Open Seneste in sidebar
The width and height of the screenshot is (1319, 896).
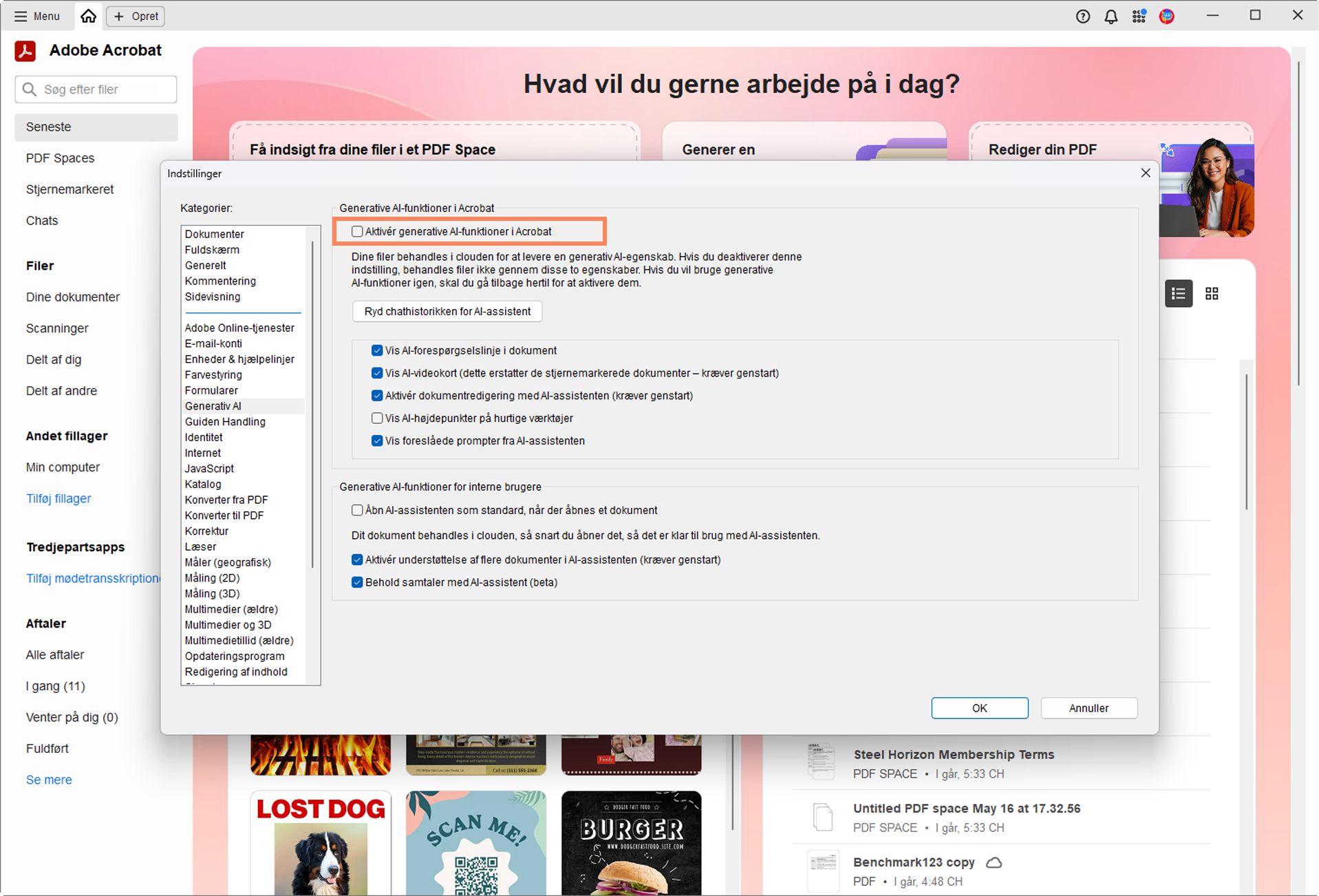(x=96, y=127)
